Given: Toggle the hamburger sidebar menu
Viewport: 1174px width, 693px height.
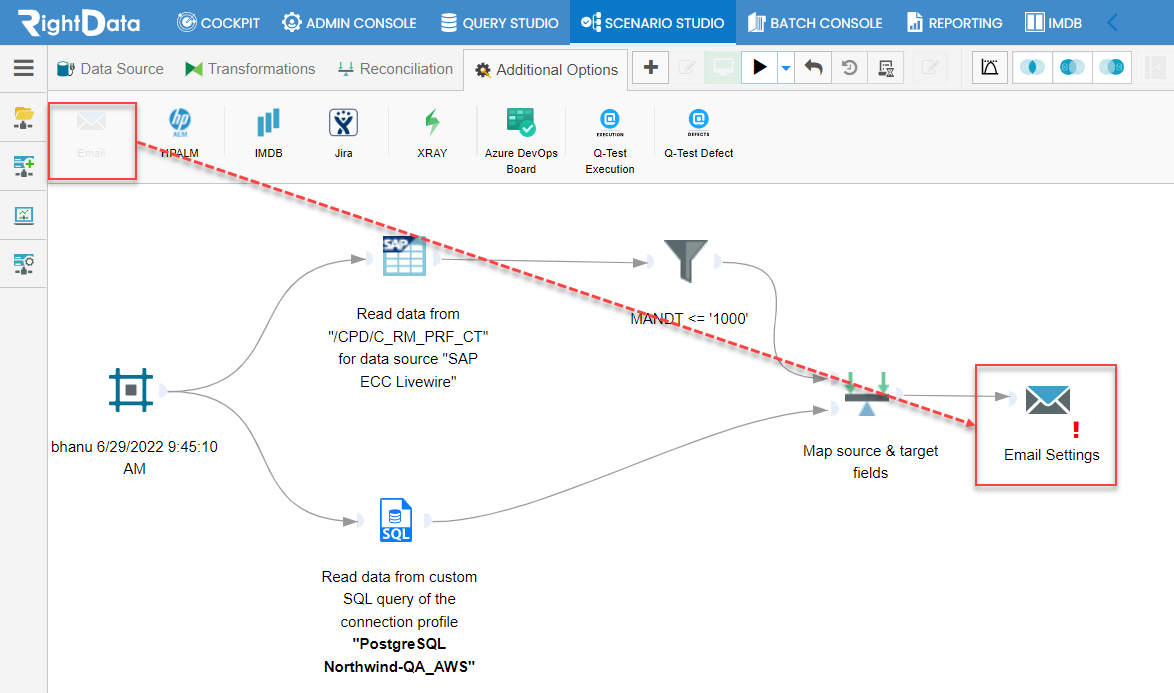Looking at the screenshot, I should point(24,68).
